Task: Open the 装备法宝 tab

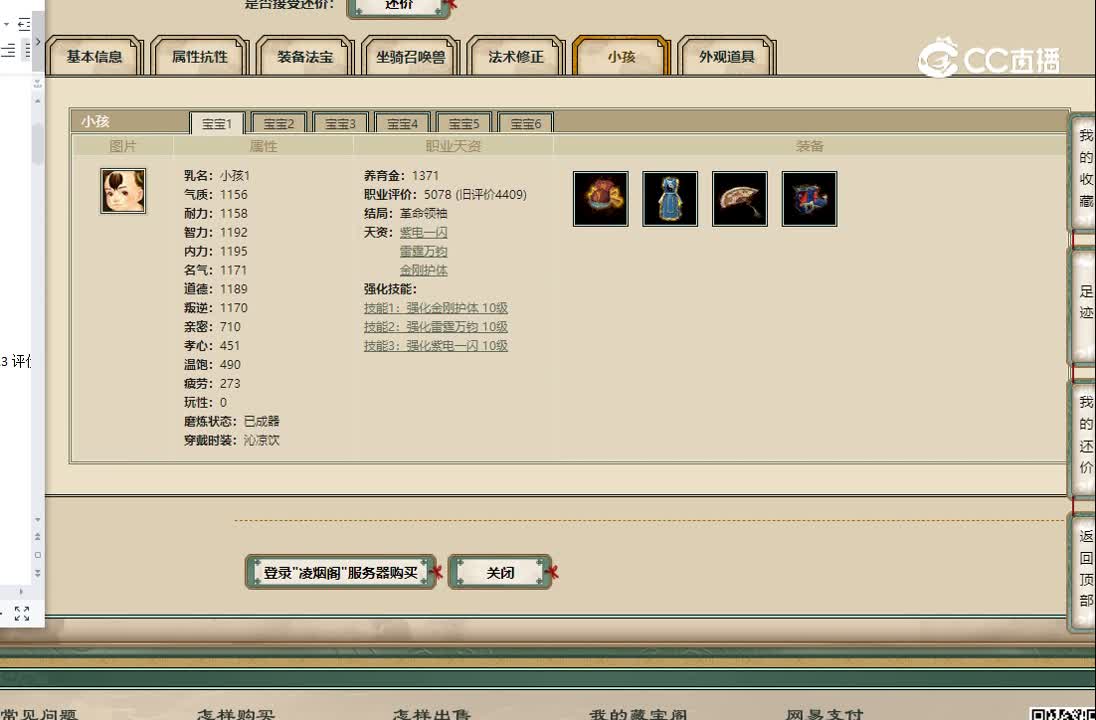Action: tap(305, 57)
